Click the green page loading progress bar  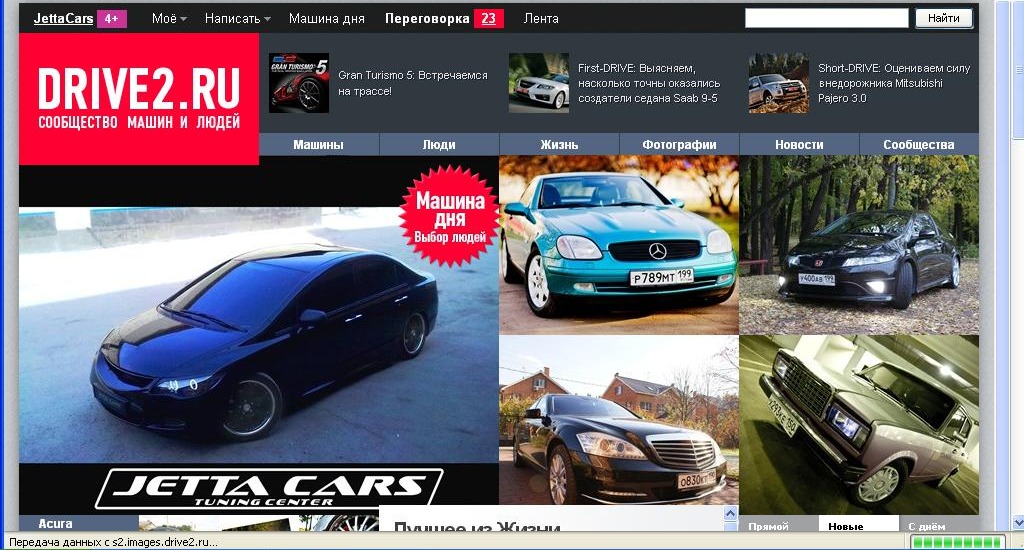pos(957,542)
